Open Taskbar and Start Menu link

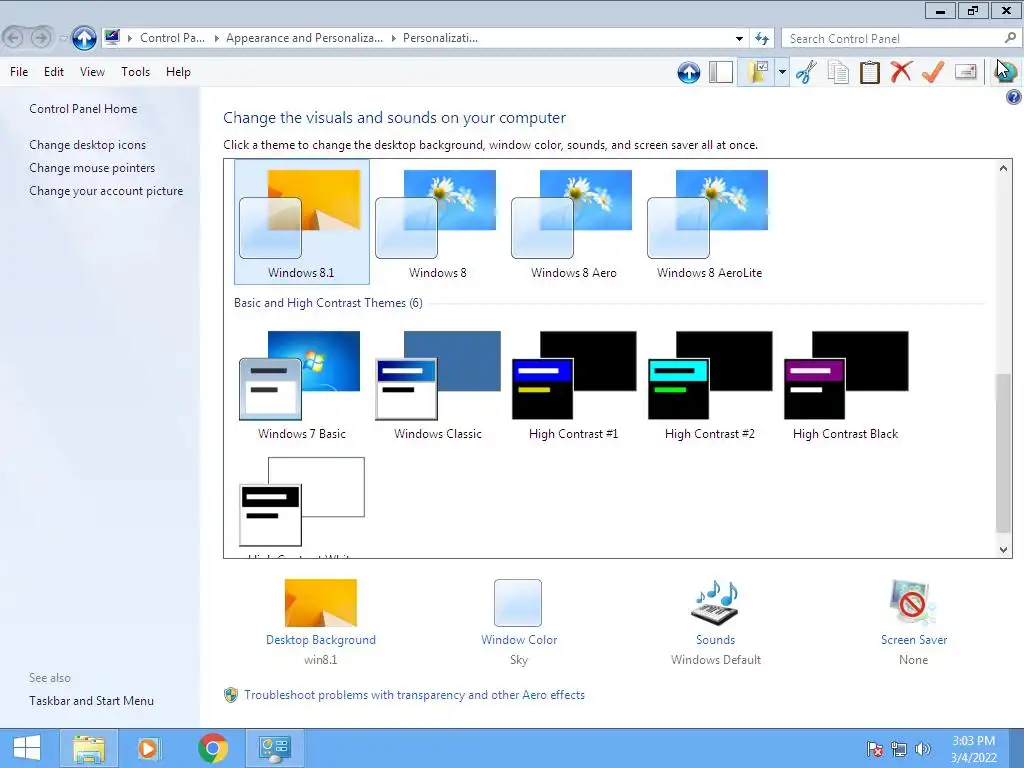pyautogui.click(x=91, y=701)
